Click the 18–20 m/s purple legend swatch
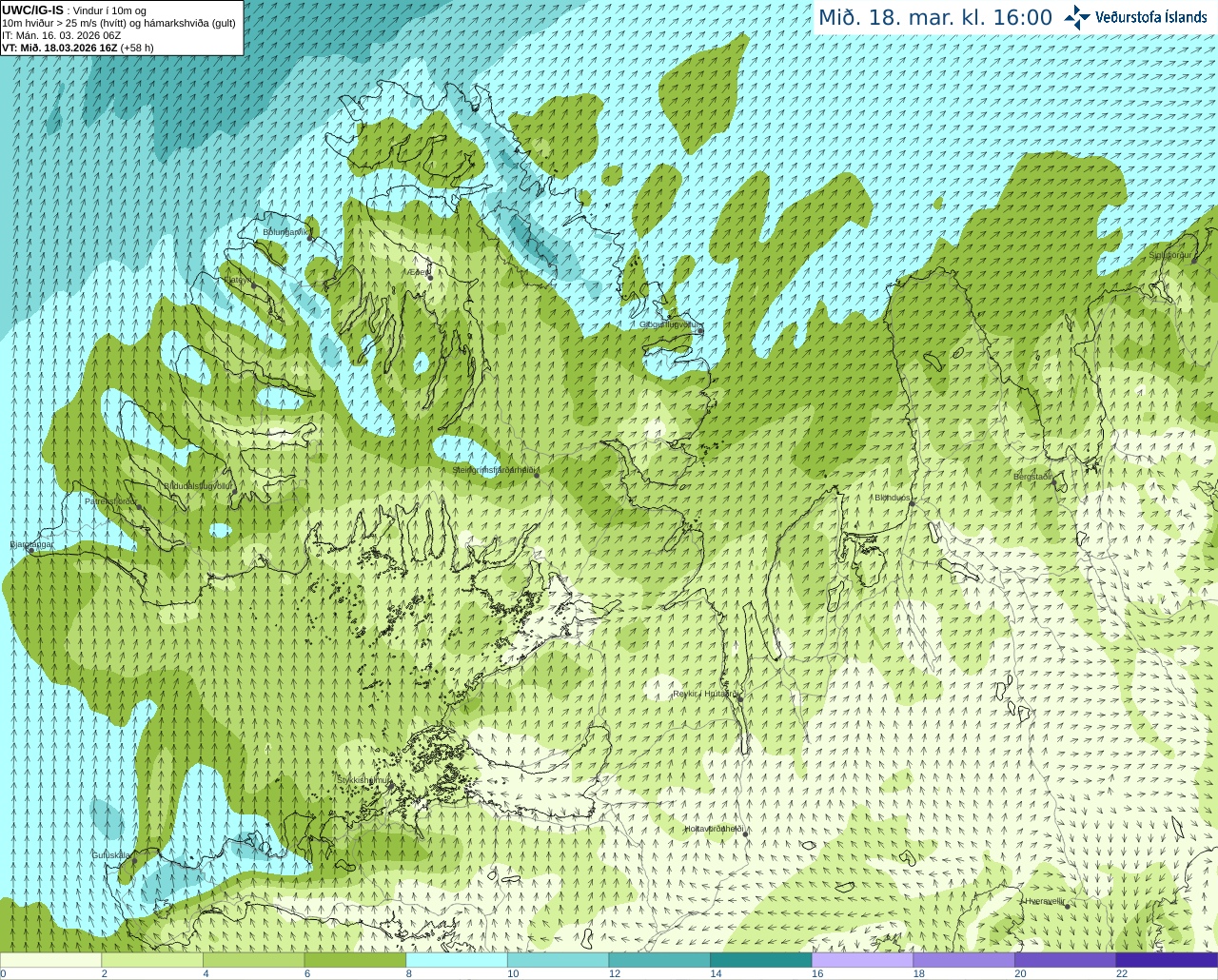 [x=964, y=960]
